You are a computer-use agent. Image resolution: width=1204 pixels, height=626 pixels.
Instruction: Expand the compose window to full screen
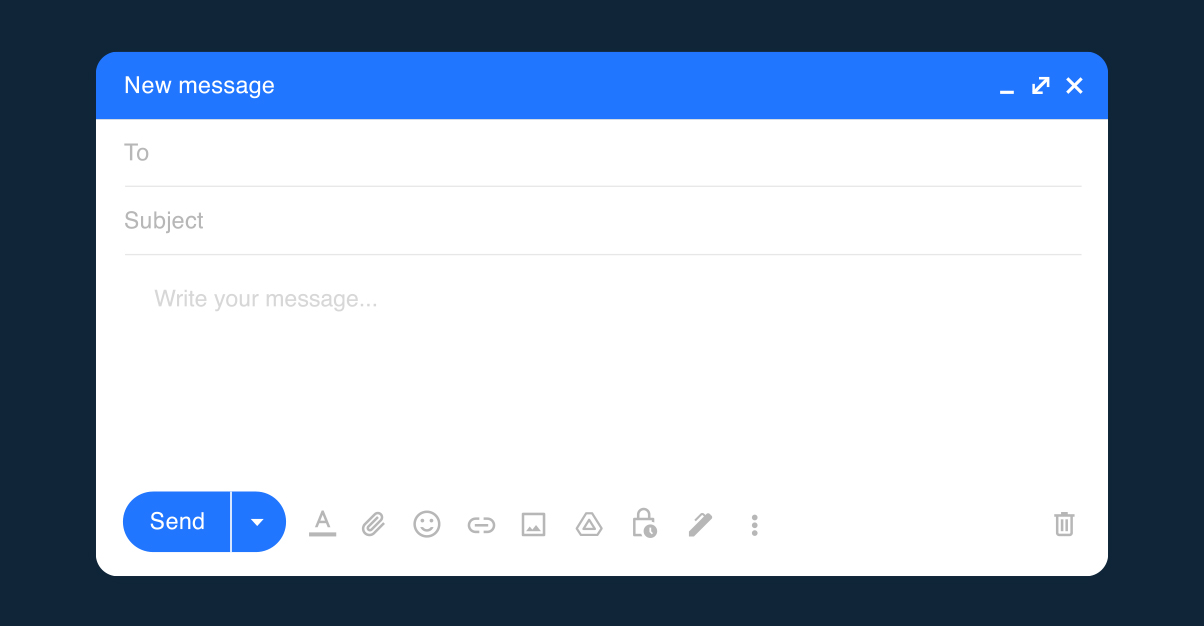pos(1041,86)
